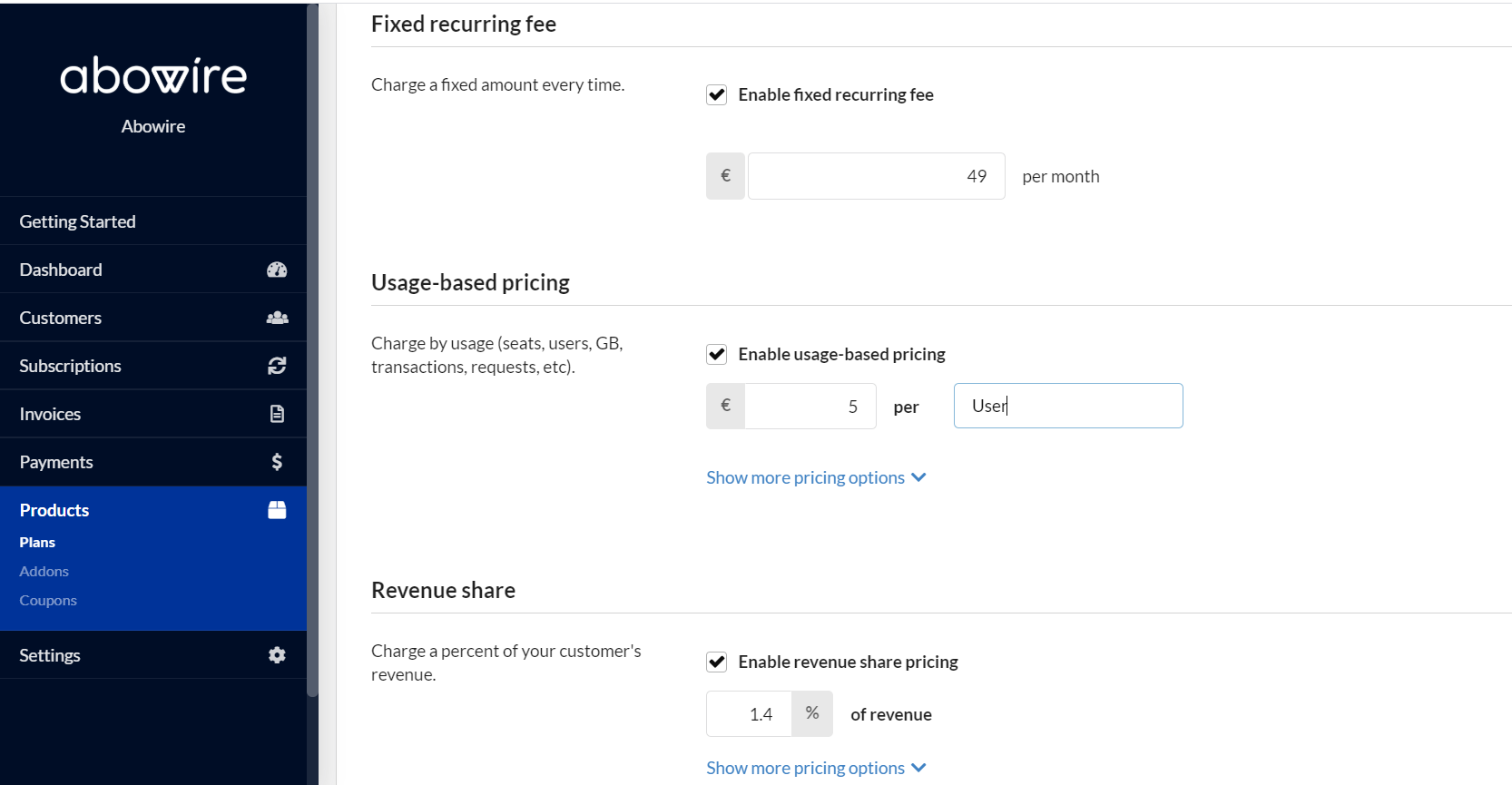
Task: Click the Settings gear icon
Action: coord(277,655)
